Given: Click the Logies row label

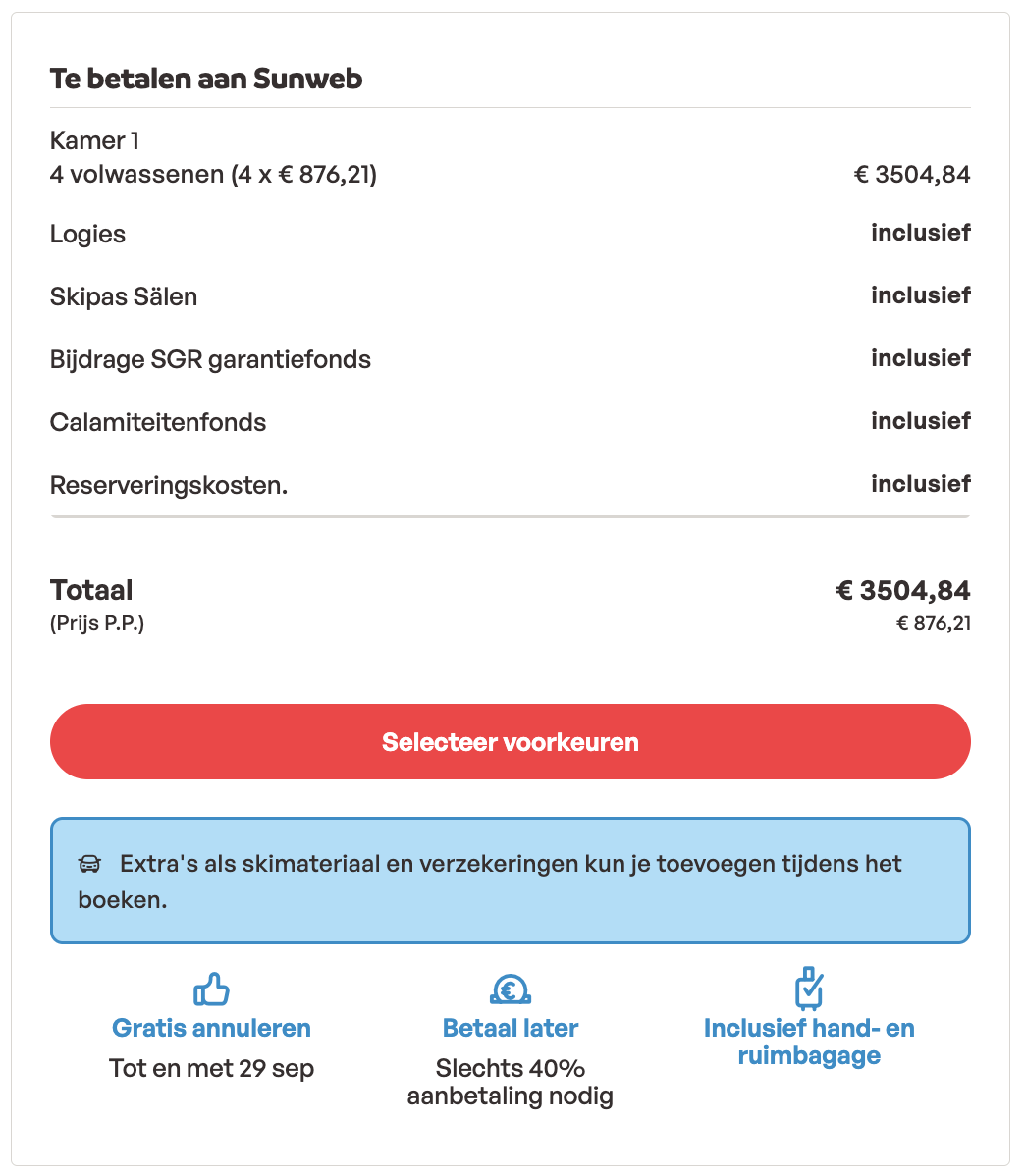Looking at the screenshot, I should point(87,234).
